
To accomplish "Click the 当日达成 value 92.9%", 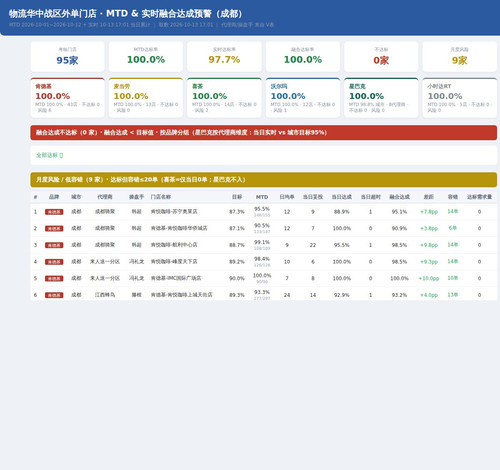I will [x=341, y=295].
